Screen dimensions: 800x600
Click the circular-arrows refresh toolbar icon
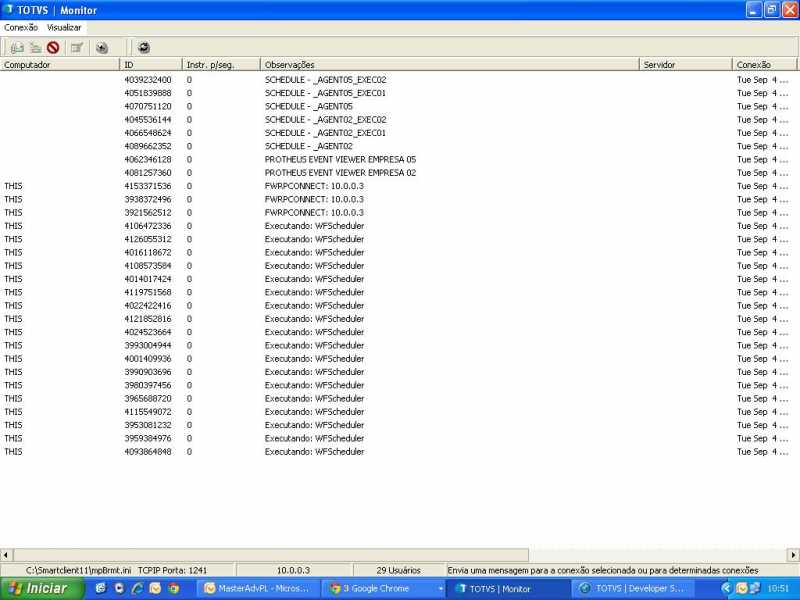coord(144,48)
